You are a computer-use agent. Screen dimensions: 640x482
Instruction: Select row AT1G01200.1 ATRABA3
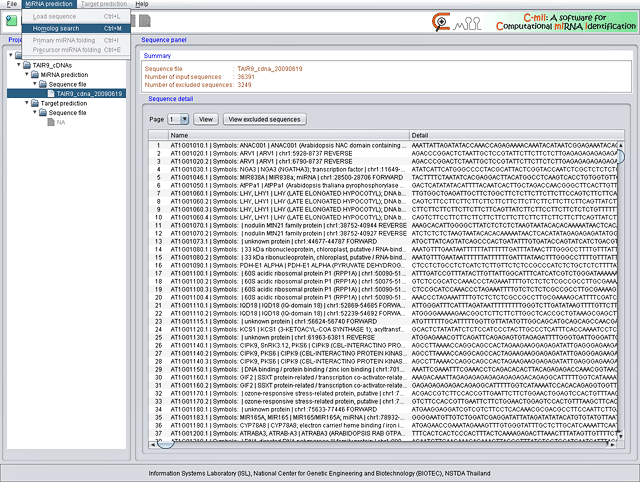coord(383,433)
